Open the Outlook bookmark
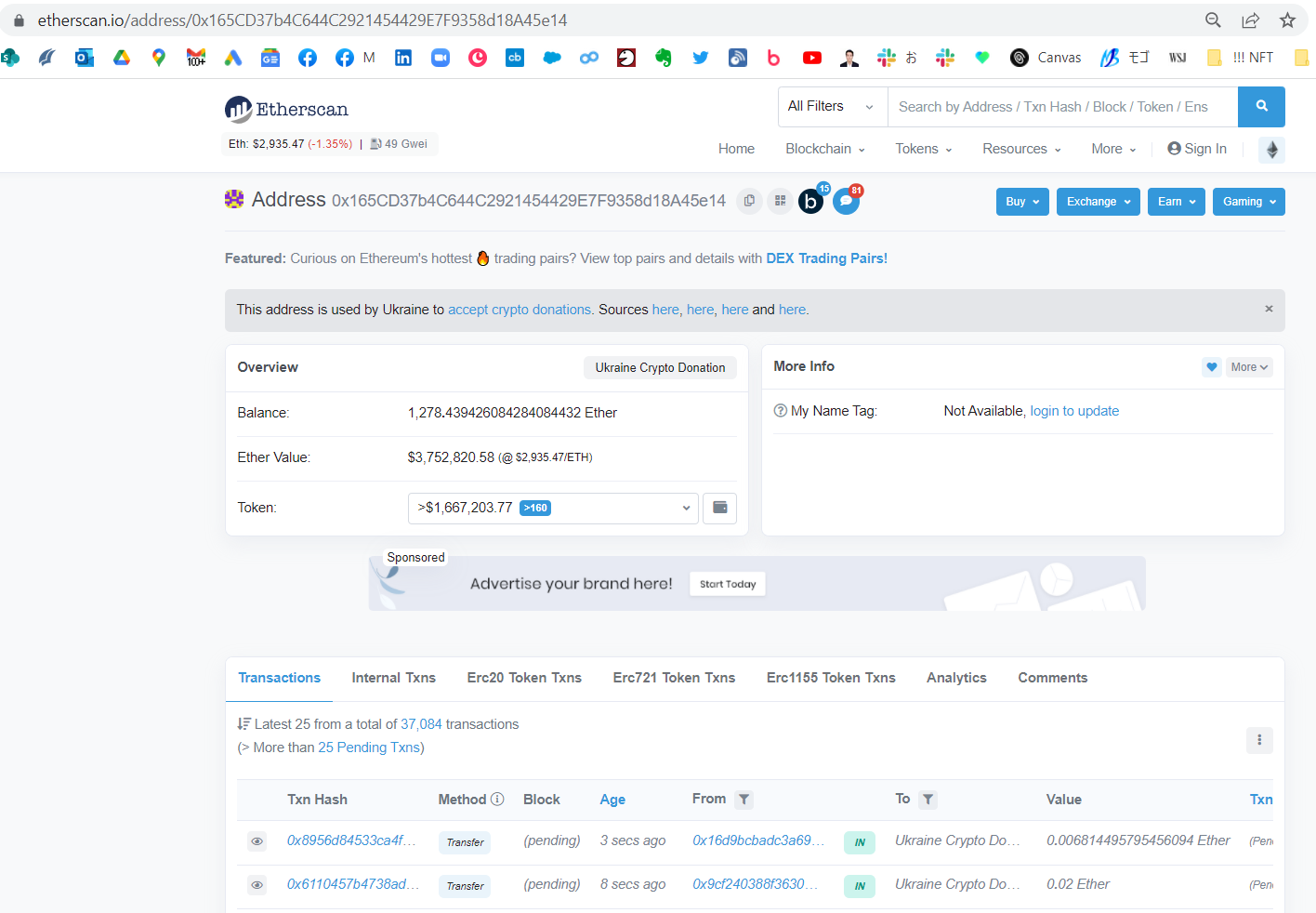The height and width of the screenshot is (913, 1316). click(85, 58)
